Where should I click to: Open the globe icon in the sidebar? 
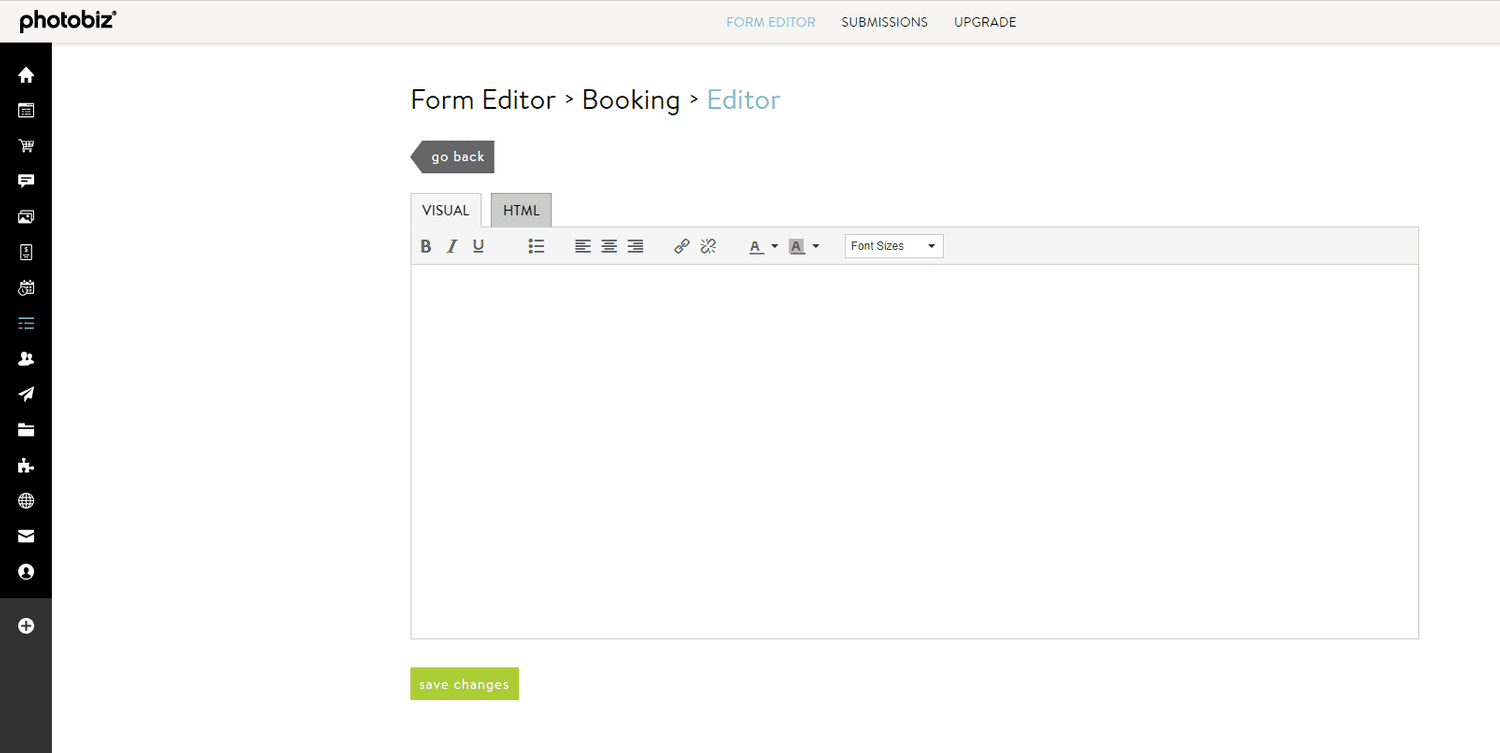pos(25,500)
